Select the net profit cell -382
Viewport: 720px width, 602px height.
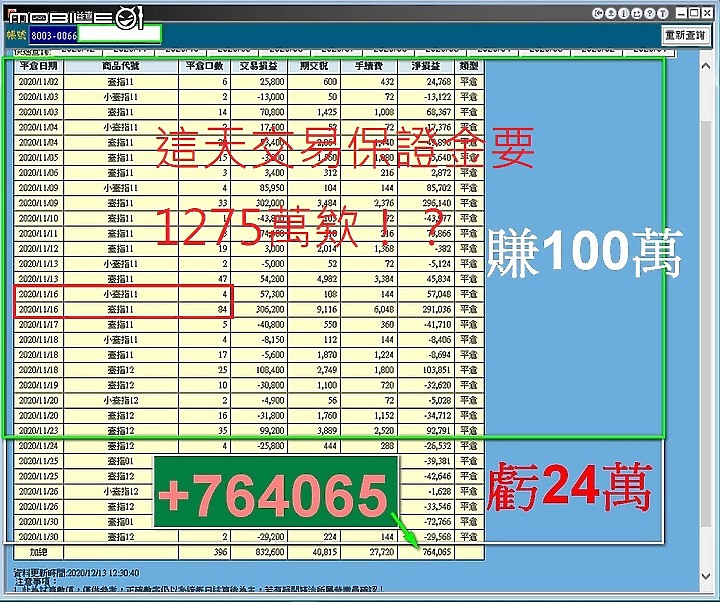426,248
